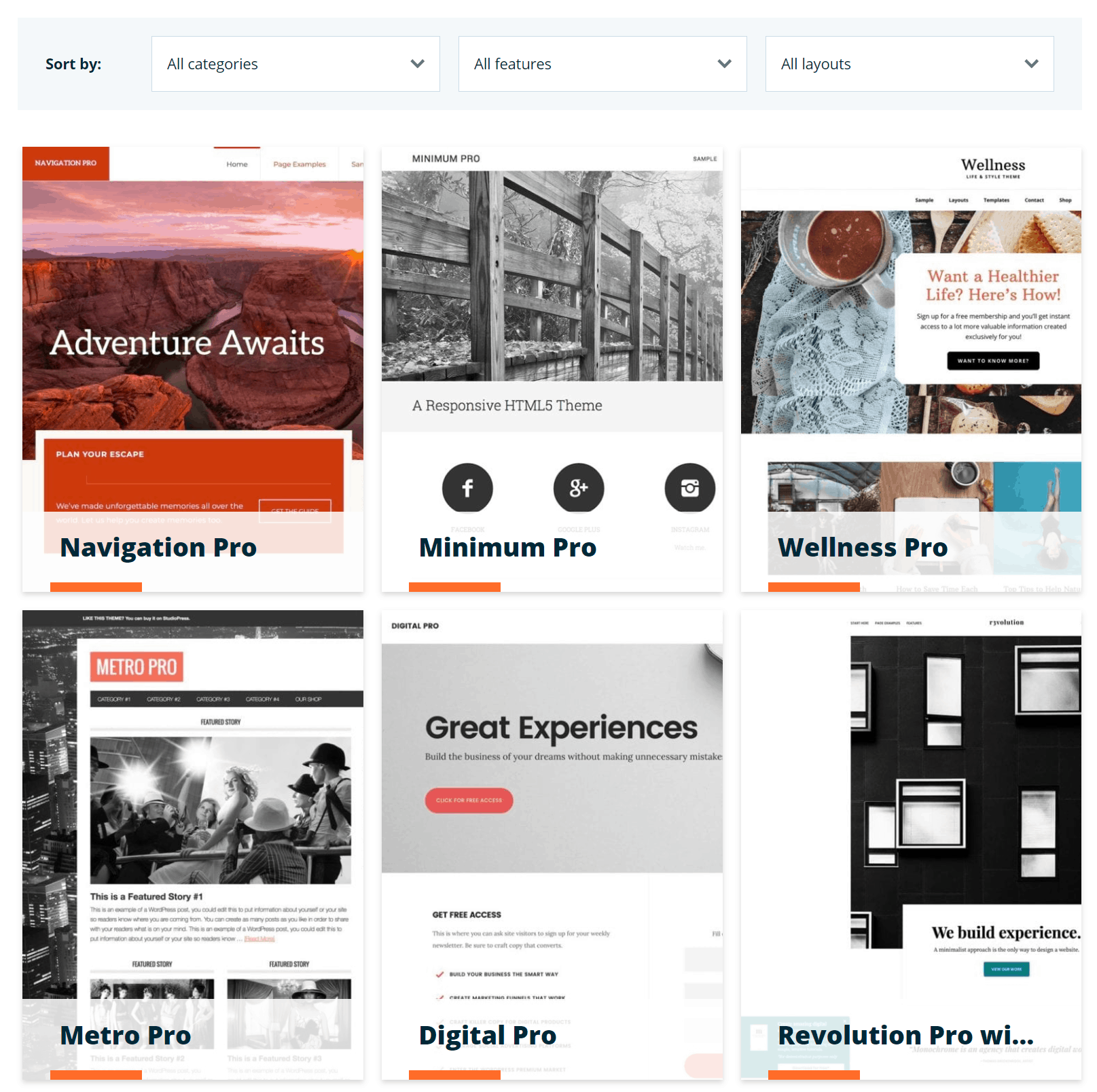
Task: Expand the All features dropdown
Action: coord(603,64)
